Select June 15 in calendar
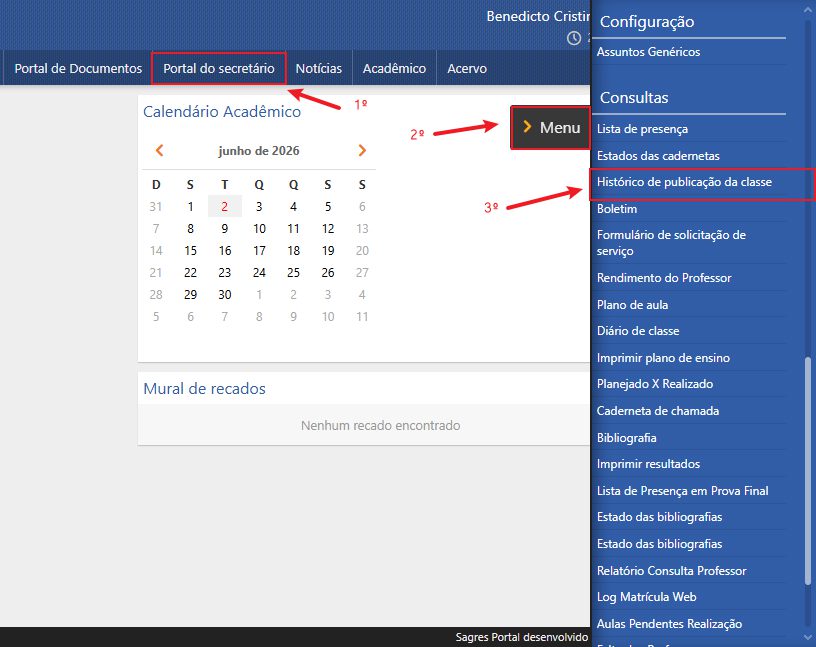Screen dimensions: 816x647 [x=190, y=250]
